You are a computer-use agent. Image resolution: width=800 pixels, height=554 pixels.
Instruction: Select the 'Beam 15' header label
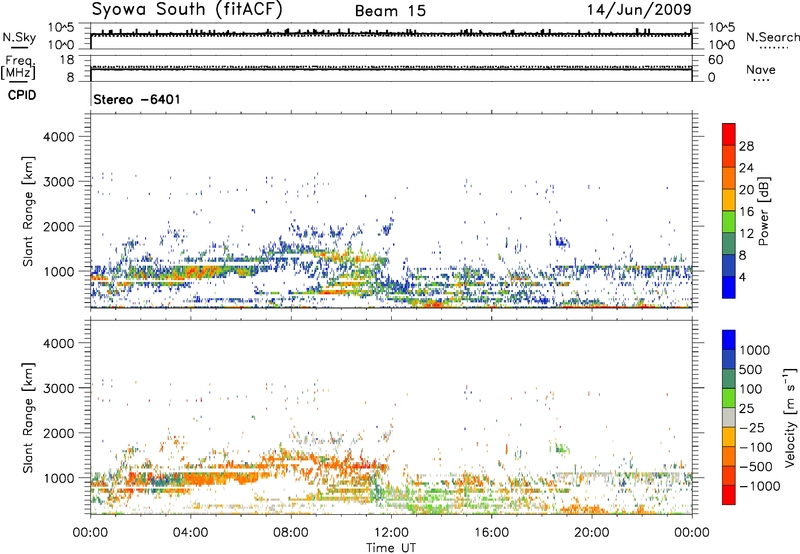[390, 11]
